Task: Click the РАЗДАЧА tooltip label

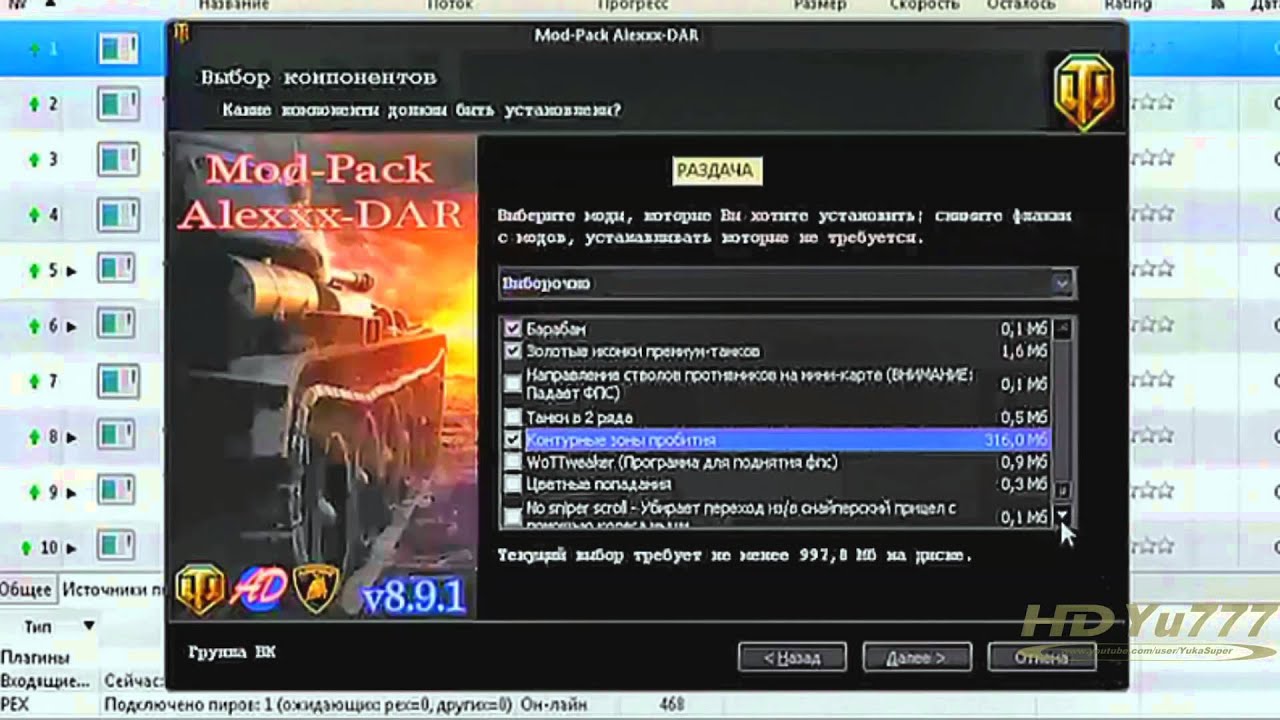Action: [x=716, y=170]
